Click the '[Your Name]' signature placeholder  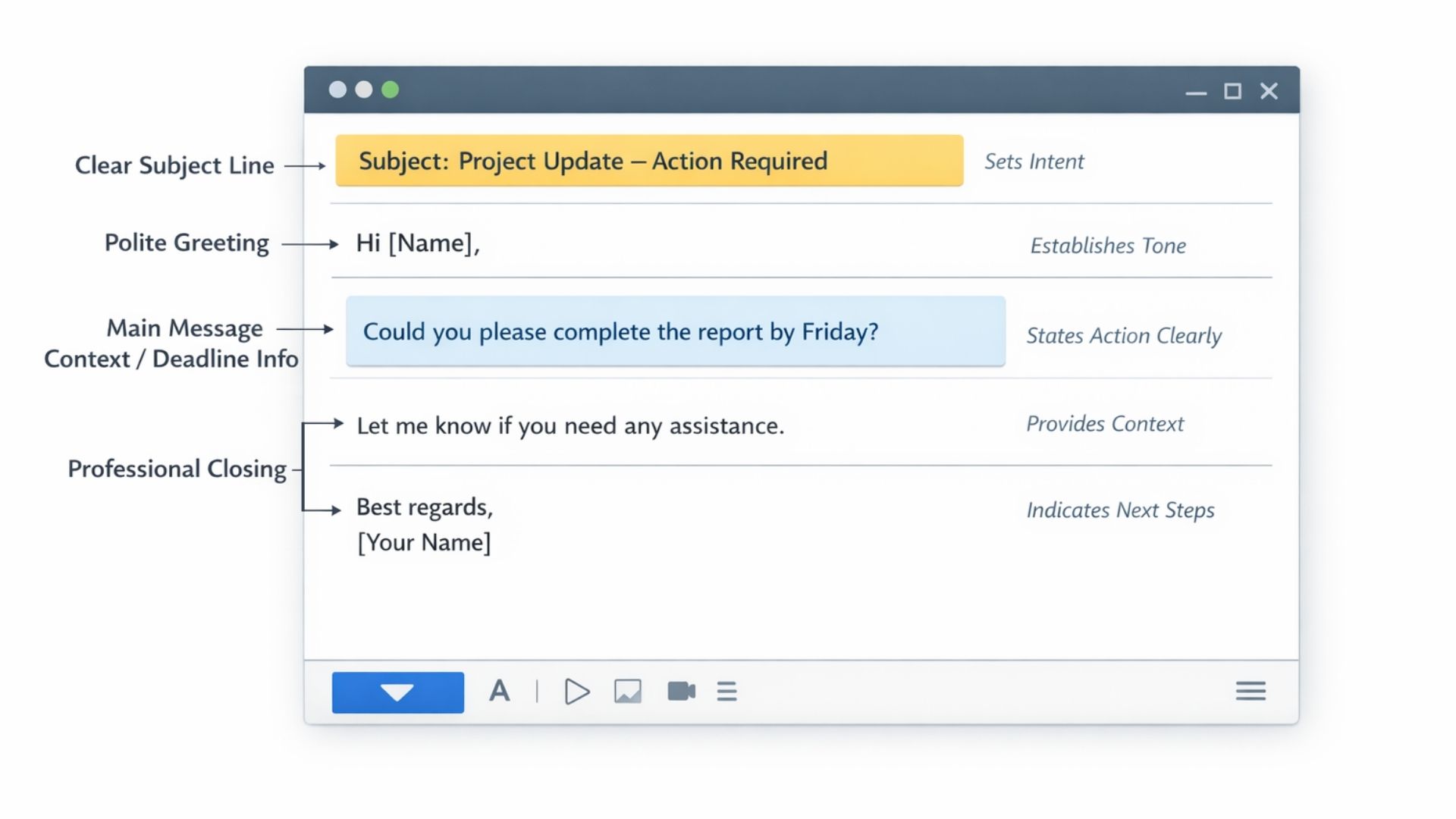click(424, 542)
